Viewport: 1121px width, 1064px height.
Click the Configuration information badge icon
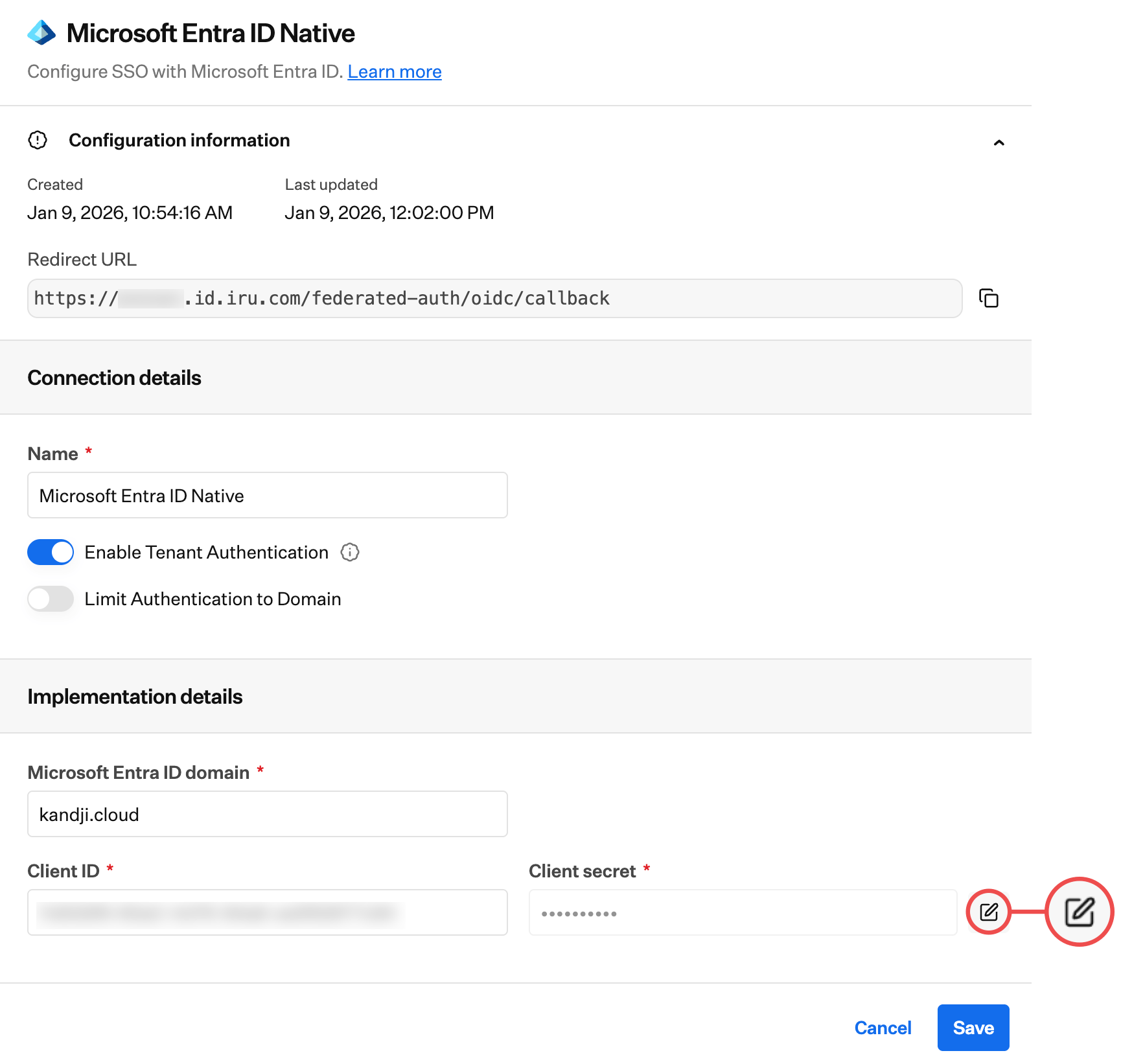(38, 140)
